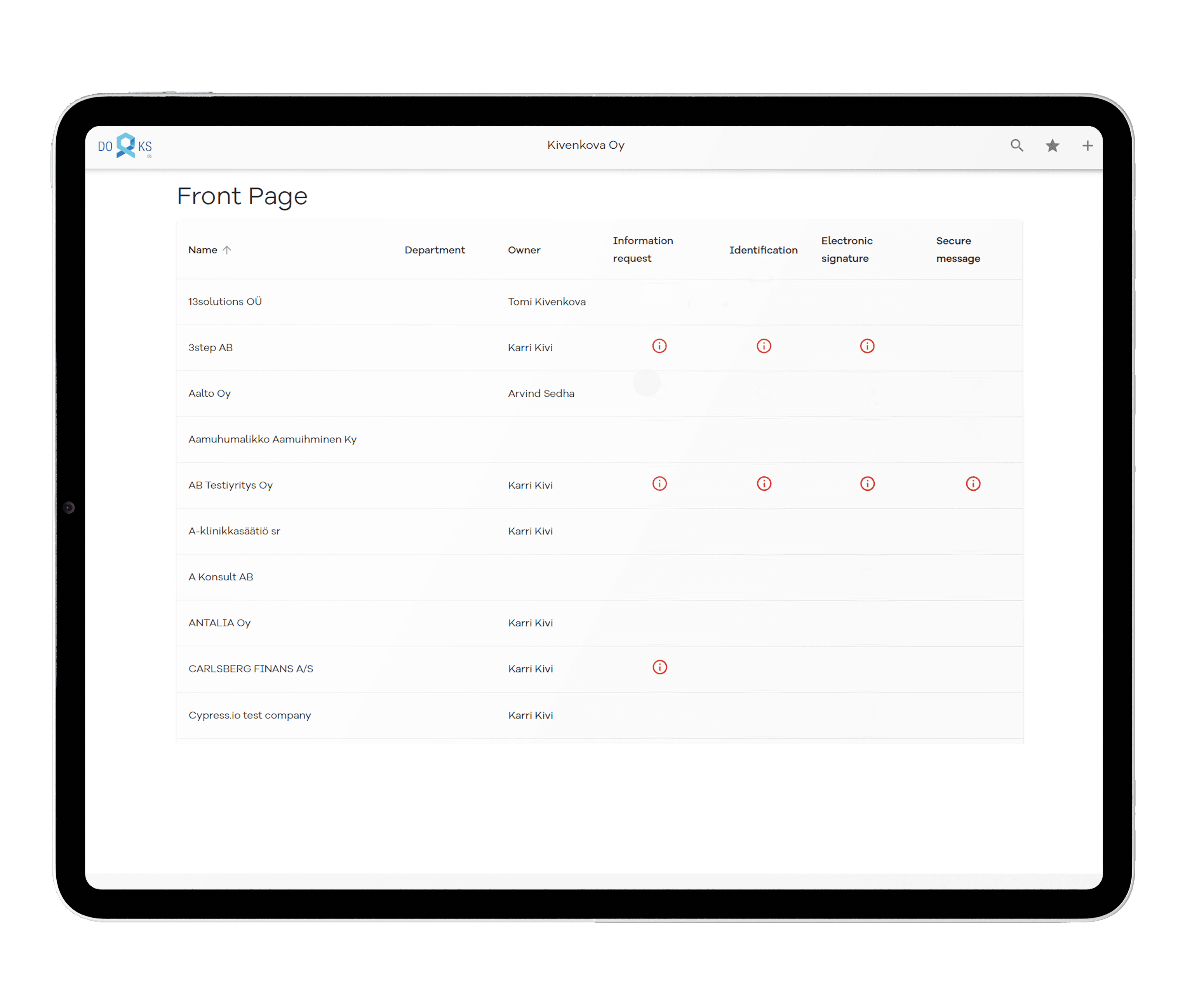The height and width of the screenshot is (1007, 1204).
Task: Click the Secure message column header
Action: click(957, 249)
